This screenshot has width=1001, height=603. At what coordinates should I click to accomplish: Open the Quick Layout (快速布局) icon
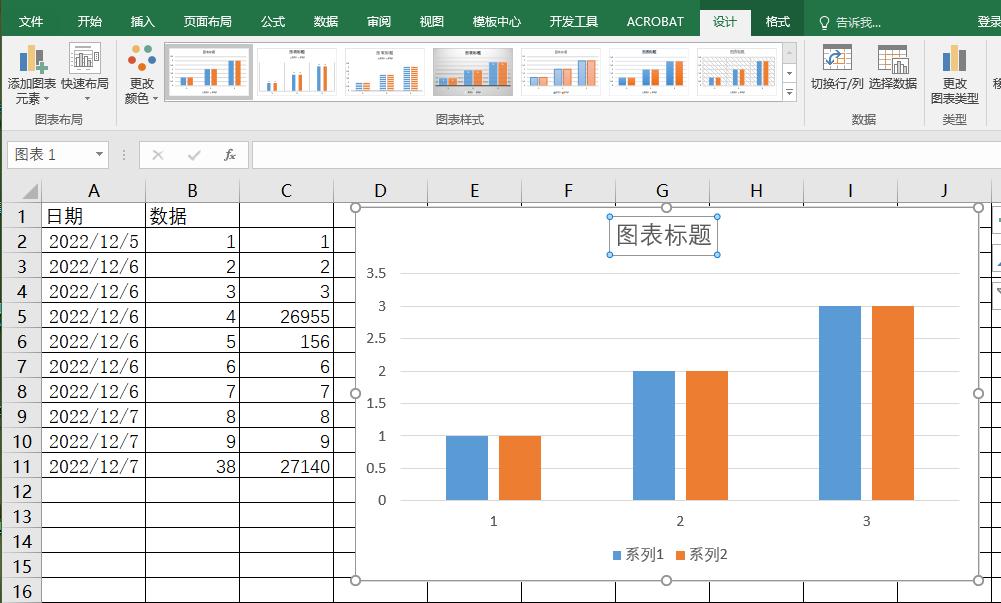[85, 61]
